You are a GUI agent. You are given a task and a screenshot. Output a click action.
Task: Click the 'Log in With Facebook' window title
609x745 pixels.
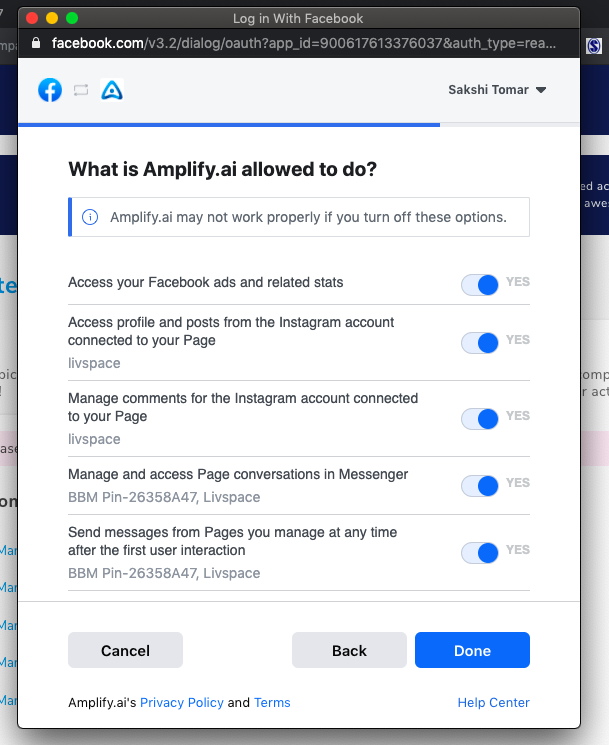298,19
